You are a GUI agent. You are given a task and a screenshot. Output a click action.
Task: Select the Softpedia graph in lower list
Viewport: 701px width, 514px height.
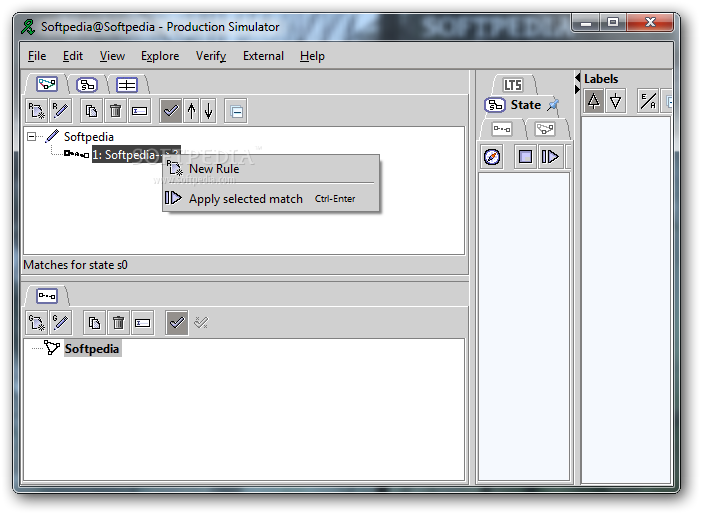[92, 349]
